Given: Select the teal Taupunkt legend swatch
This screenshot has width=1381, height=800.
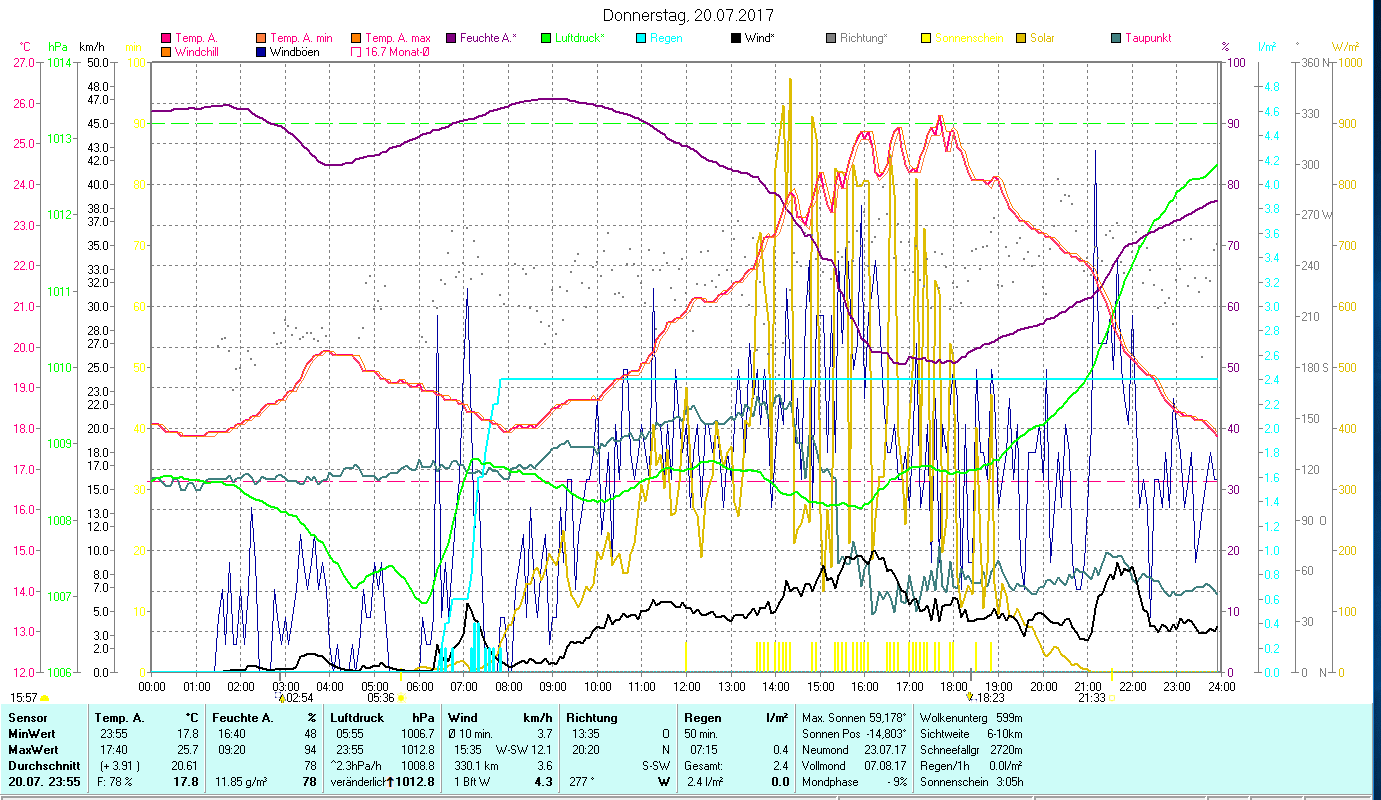Looking at the screenshot, I should point(1115,38).
